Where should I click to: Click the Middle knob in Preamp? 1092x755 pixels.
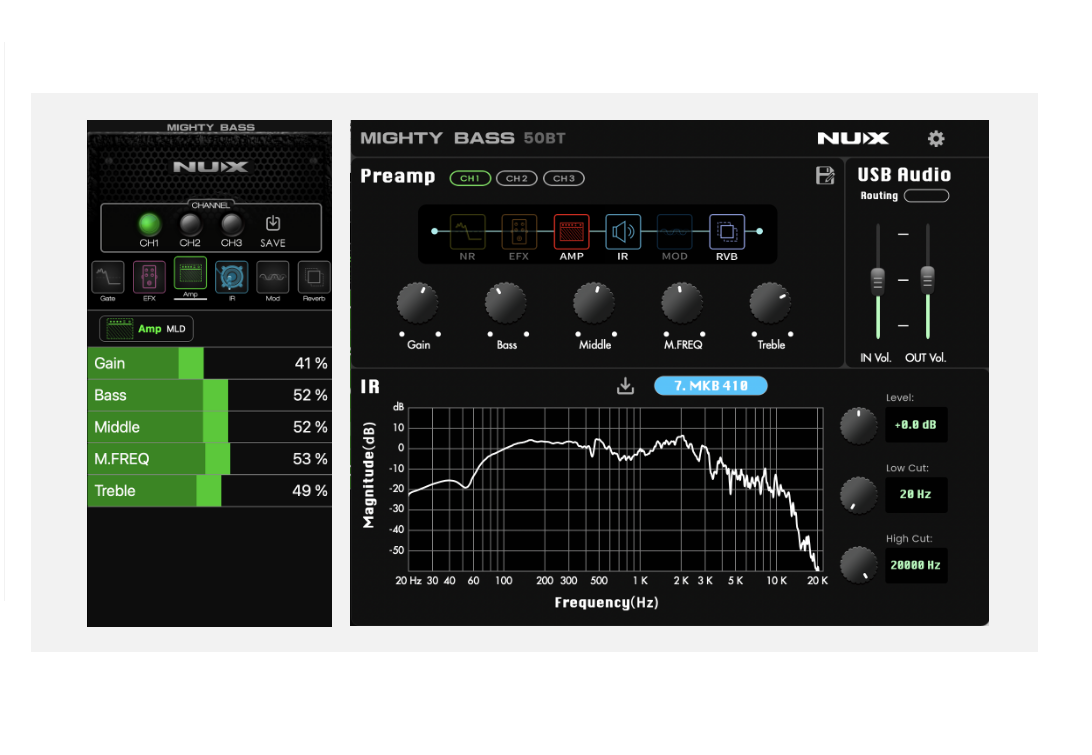(x=594, y=303)
